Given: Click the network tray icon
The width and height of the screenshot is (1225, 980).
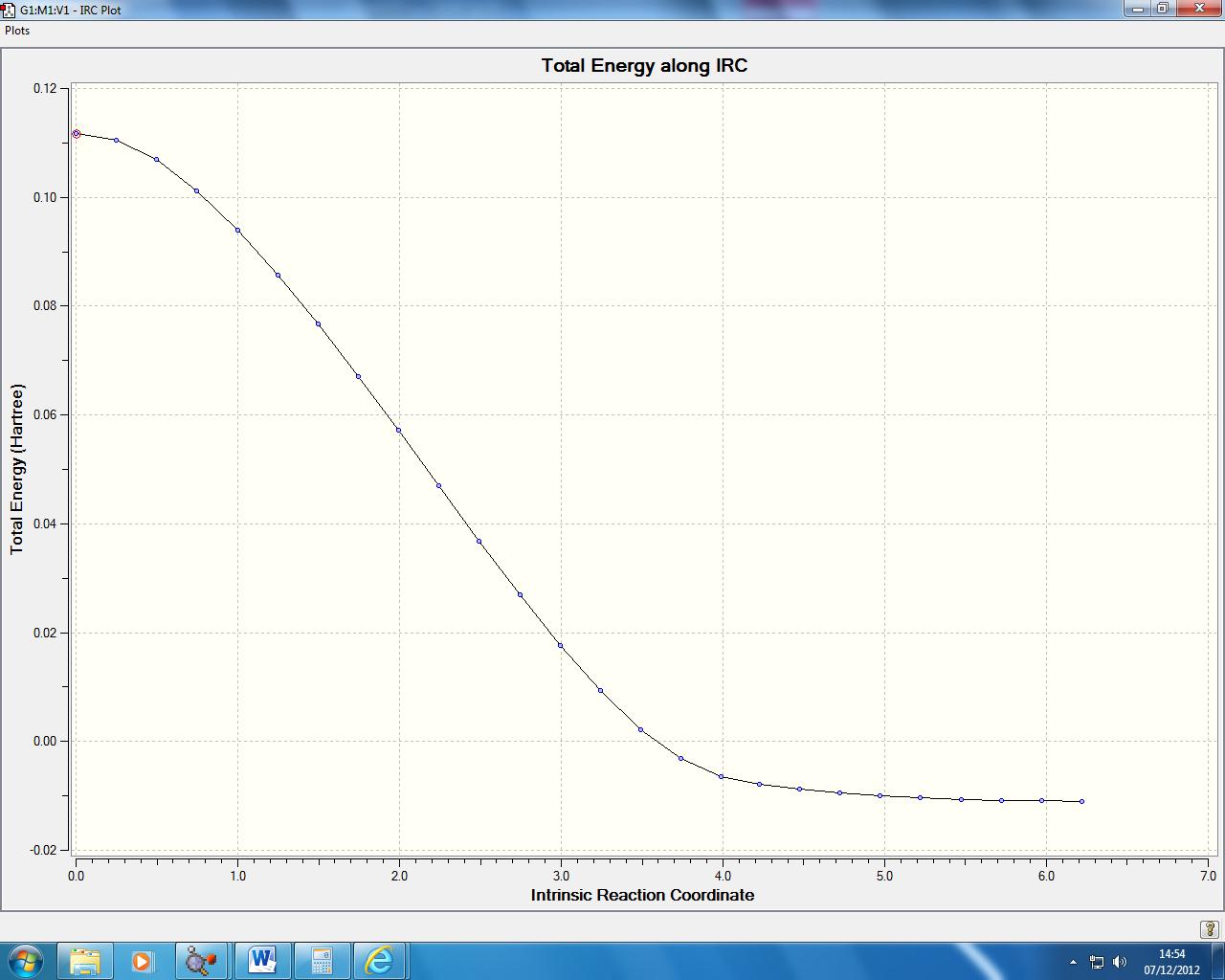Looking at the screenshot, I should pos(1097,962).
